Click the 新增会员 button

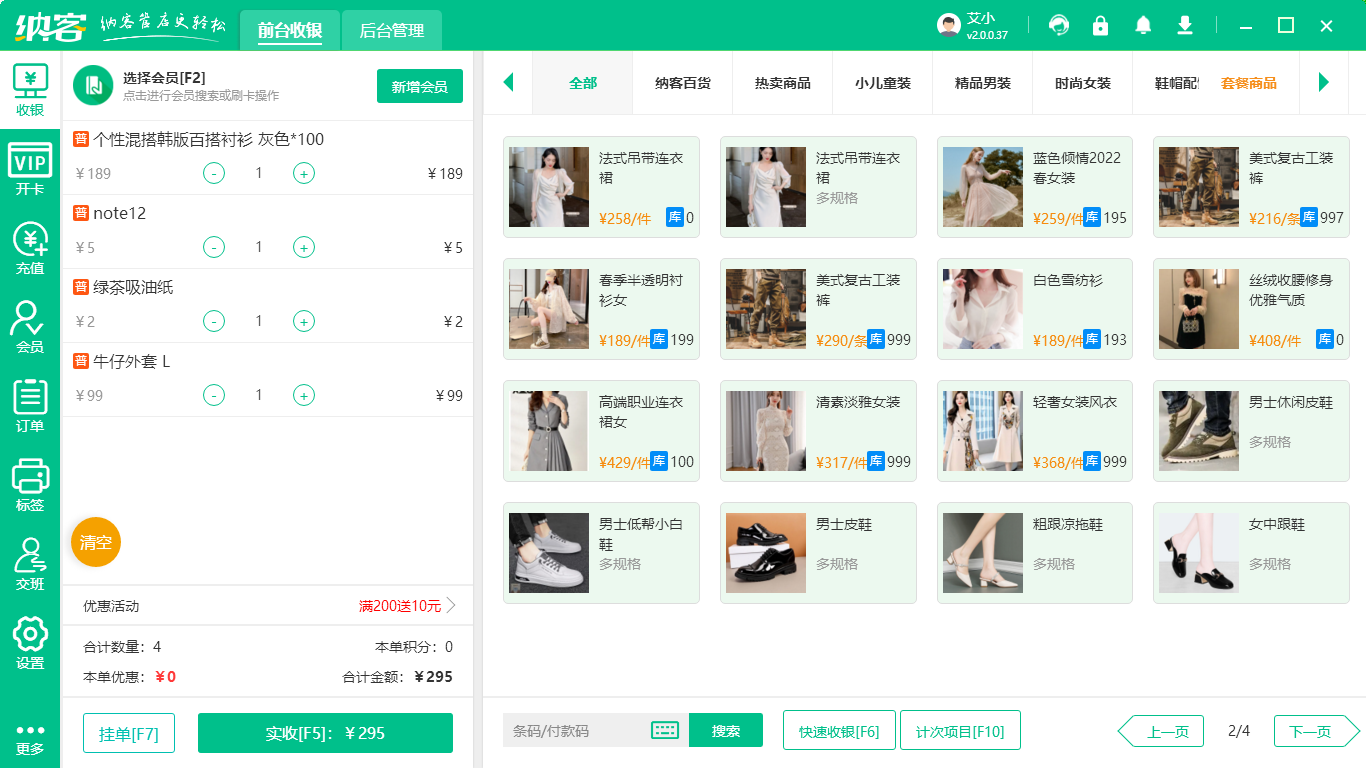pos(420,86)
